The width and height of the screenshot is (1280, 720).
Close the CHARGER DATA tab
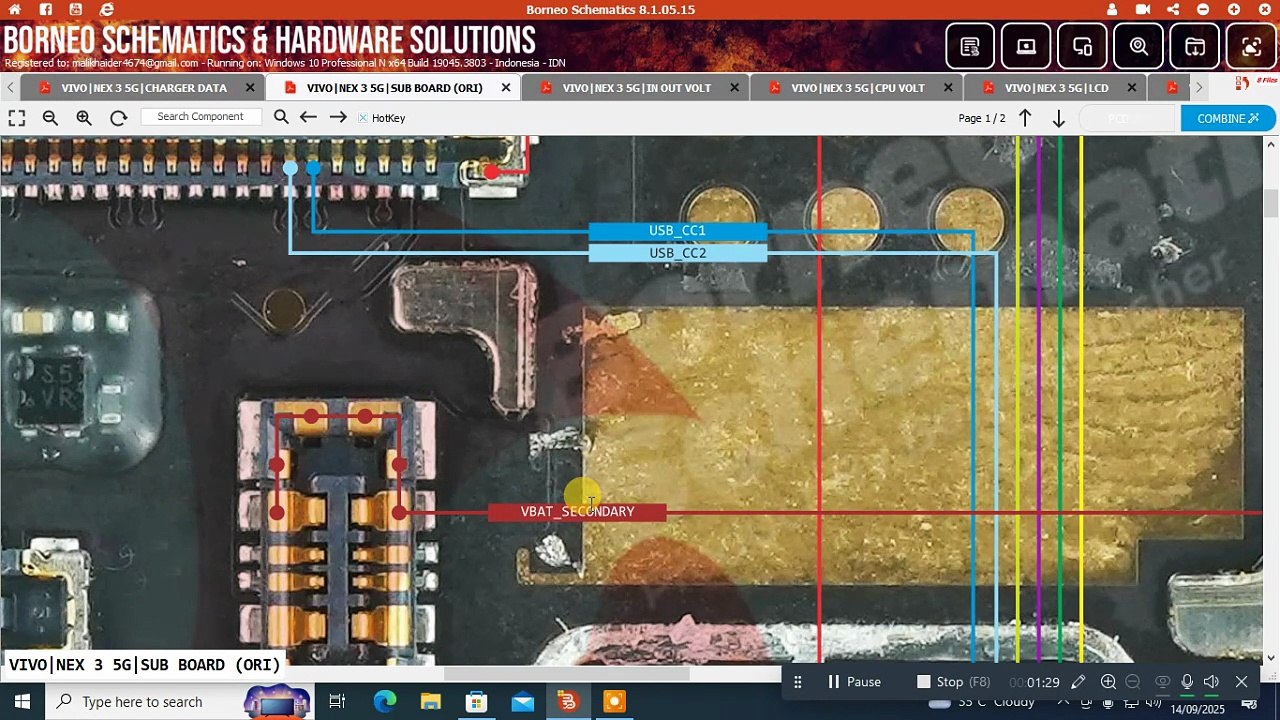[250, 88]
